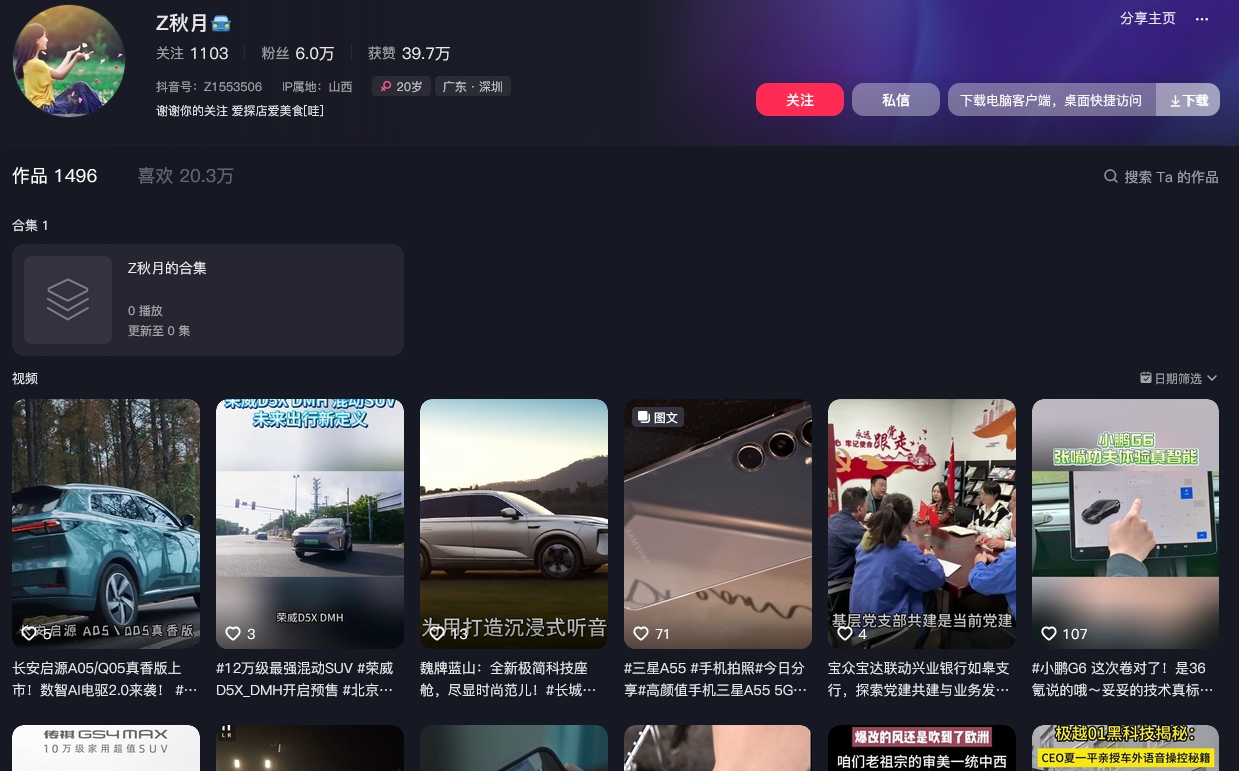The height and width of the screenshot is (771, 1239).
Task: Click the 合集 1 section heading
Action: point(30,226)
